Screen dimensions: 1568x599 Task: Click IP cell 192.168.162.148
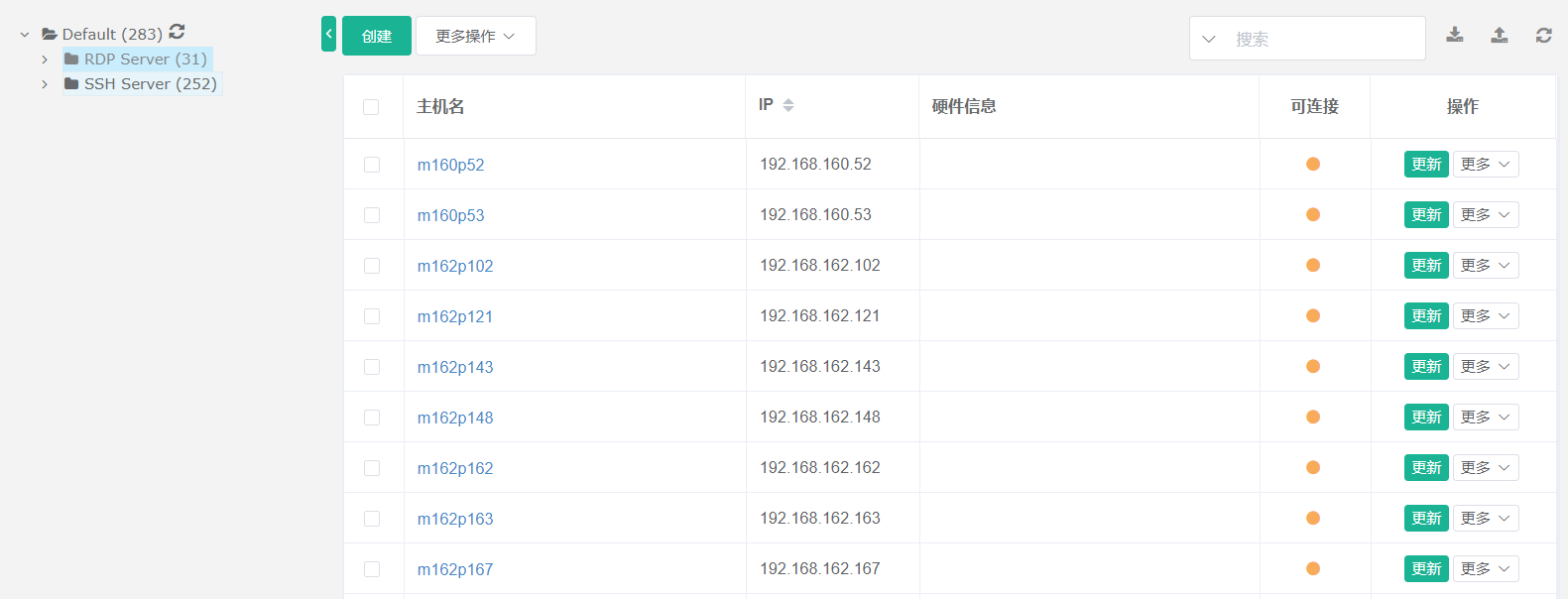820,417
